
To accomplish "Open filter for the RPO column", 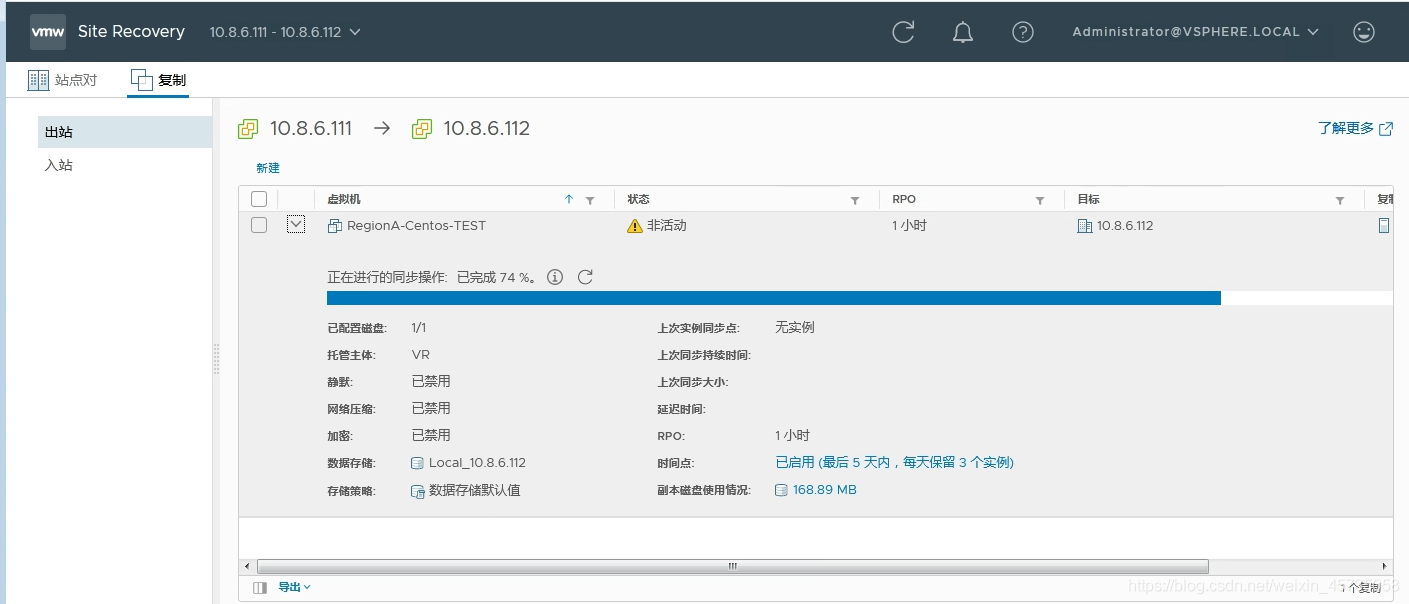I will coord(1040,200).
